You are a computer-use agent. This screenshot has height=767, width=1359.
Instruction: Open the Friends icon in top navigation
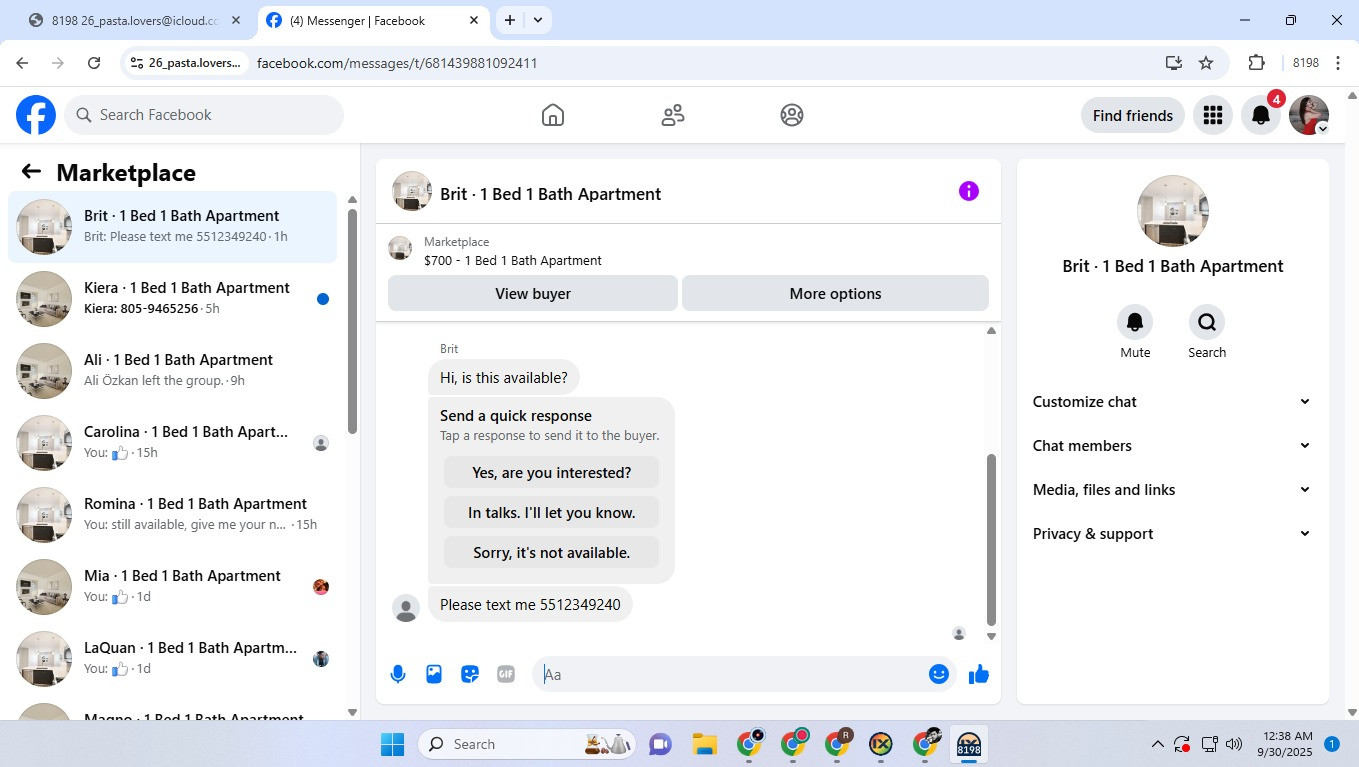[x=673, y=115]
